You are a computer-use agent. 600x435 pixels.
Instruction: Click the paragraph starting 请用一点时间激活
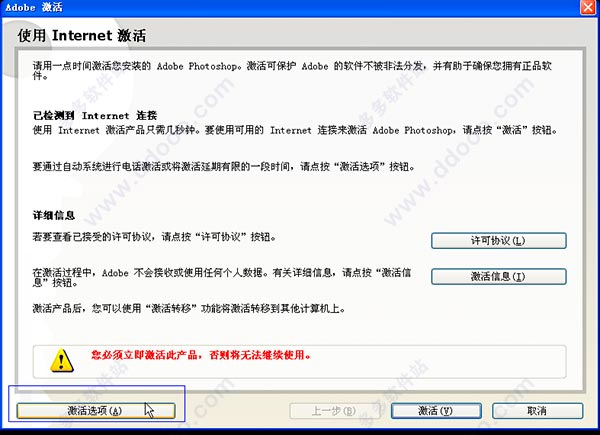click(x=292, y=71)
